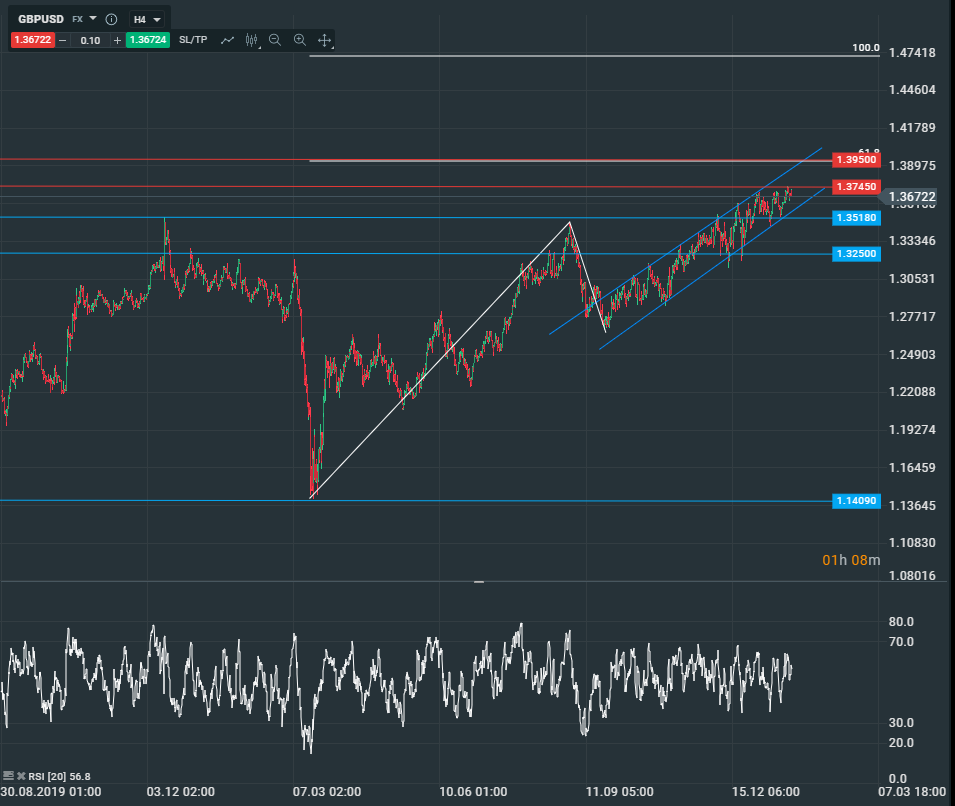Sell at red price 1.36722
Image resolution: width=955 pixels, height=806 pixels.
coord(32,40)
